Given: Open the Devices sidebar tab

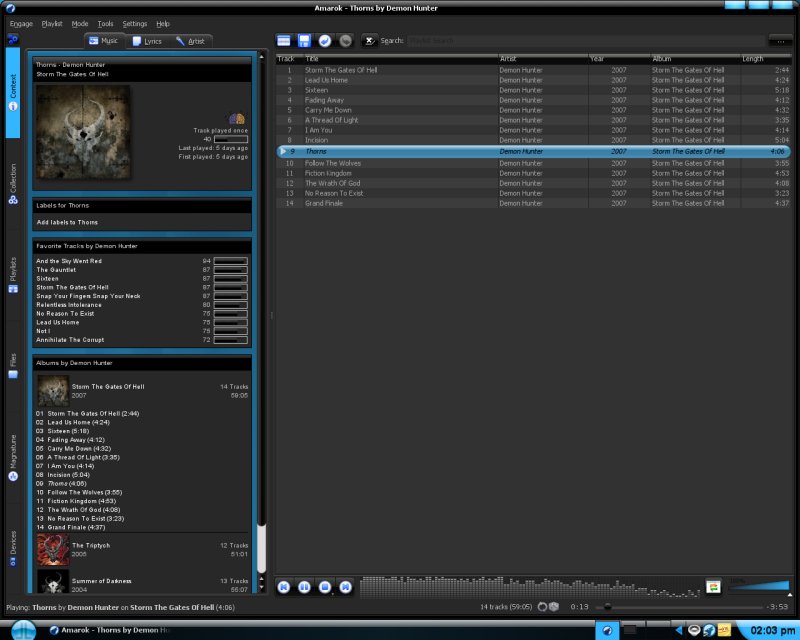Looking at the screenshot, I should (13, 549).
